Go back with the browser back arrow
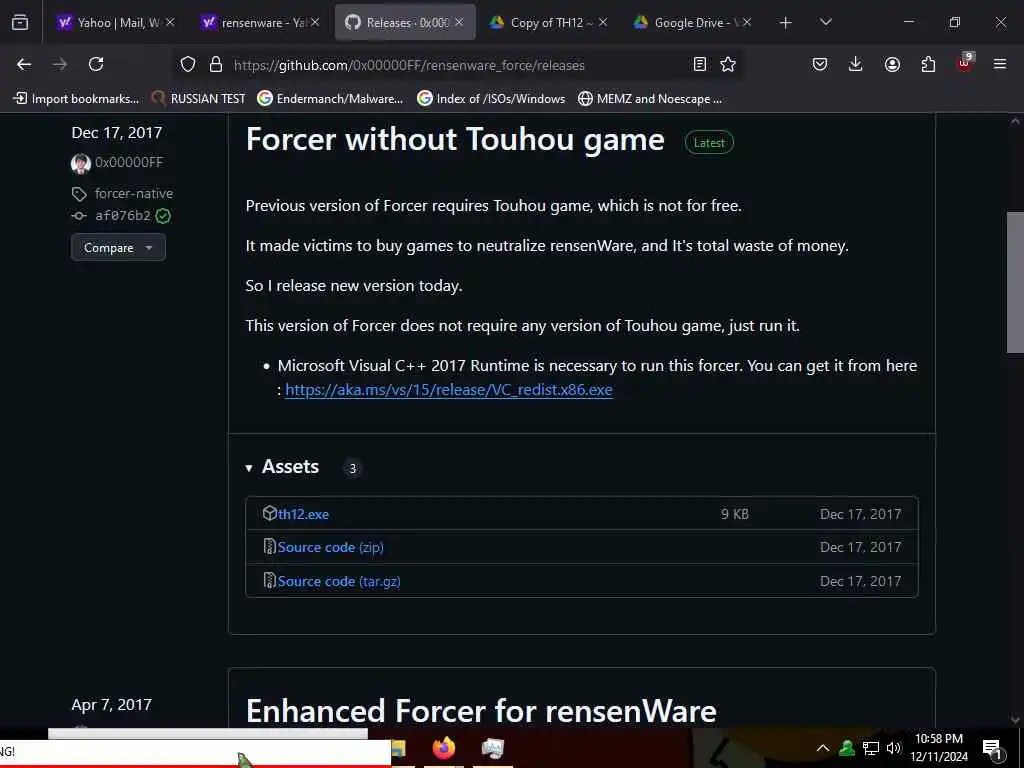The height and width of the screenshot is (768, 1024). pyautogui.click(x=24, y=64)
